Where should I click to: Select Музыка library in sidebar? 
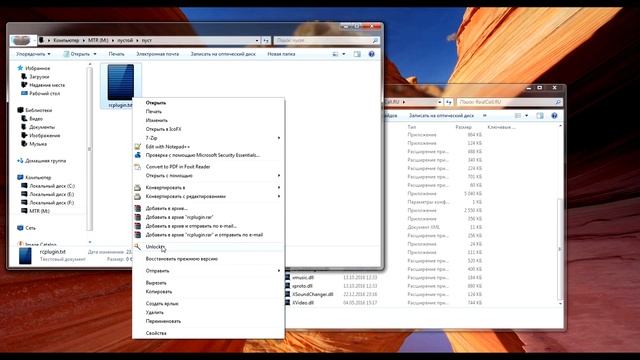point(38,144)
